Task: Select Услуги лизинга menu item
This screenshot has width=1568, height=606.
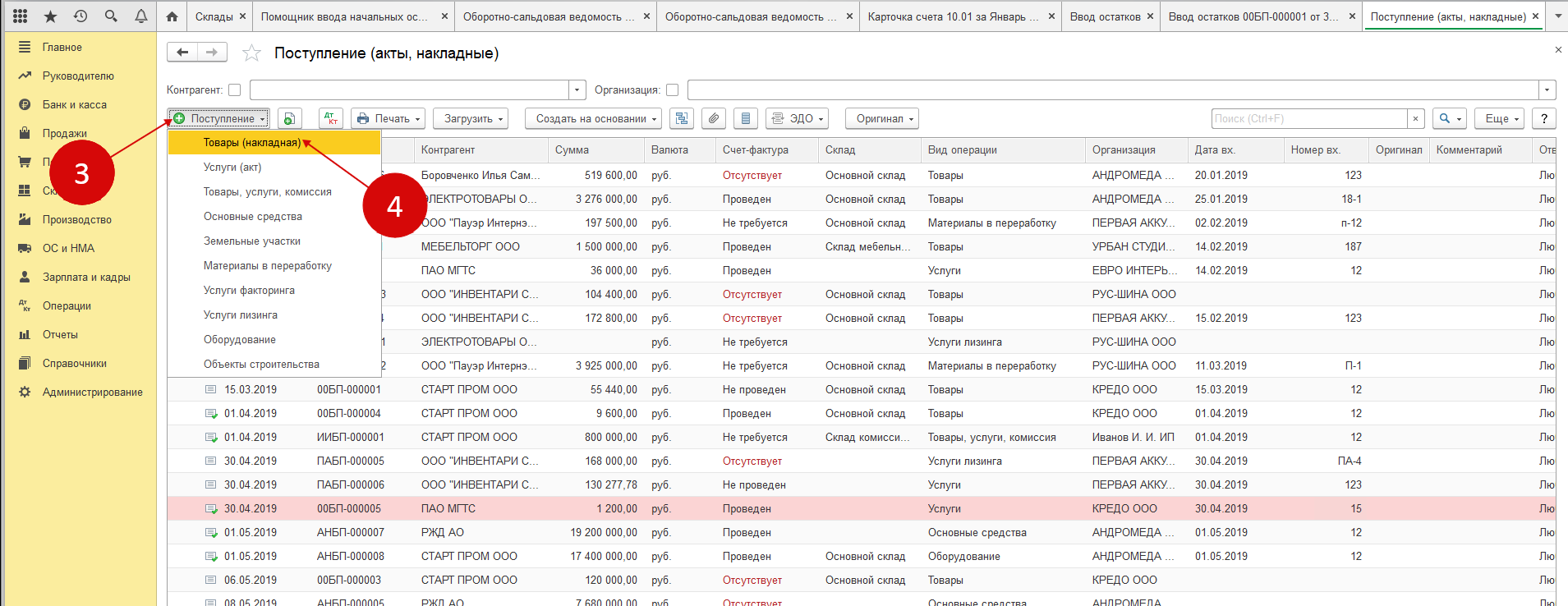Action: (274, 315)
